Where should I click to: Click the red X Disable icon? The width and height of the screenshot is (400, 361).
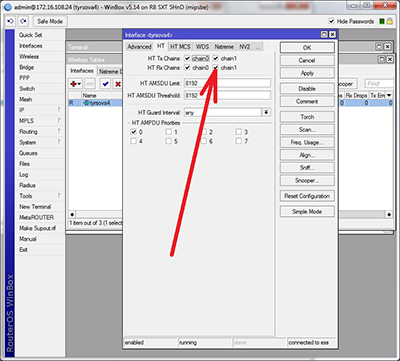click(118, 84)
